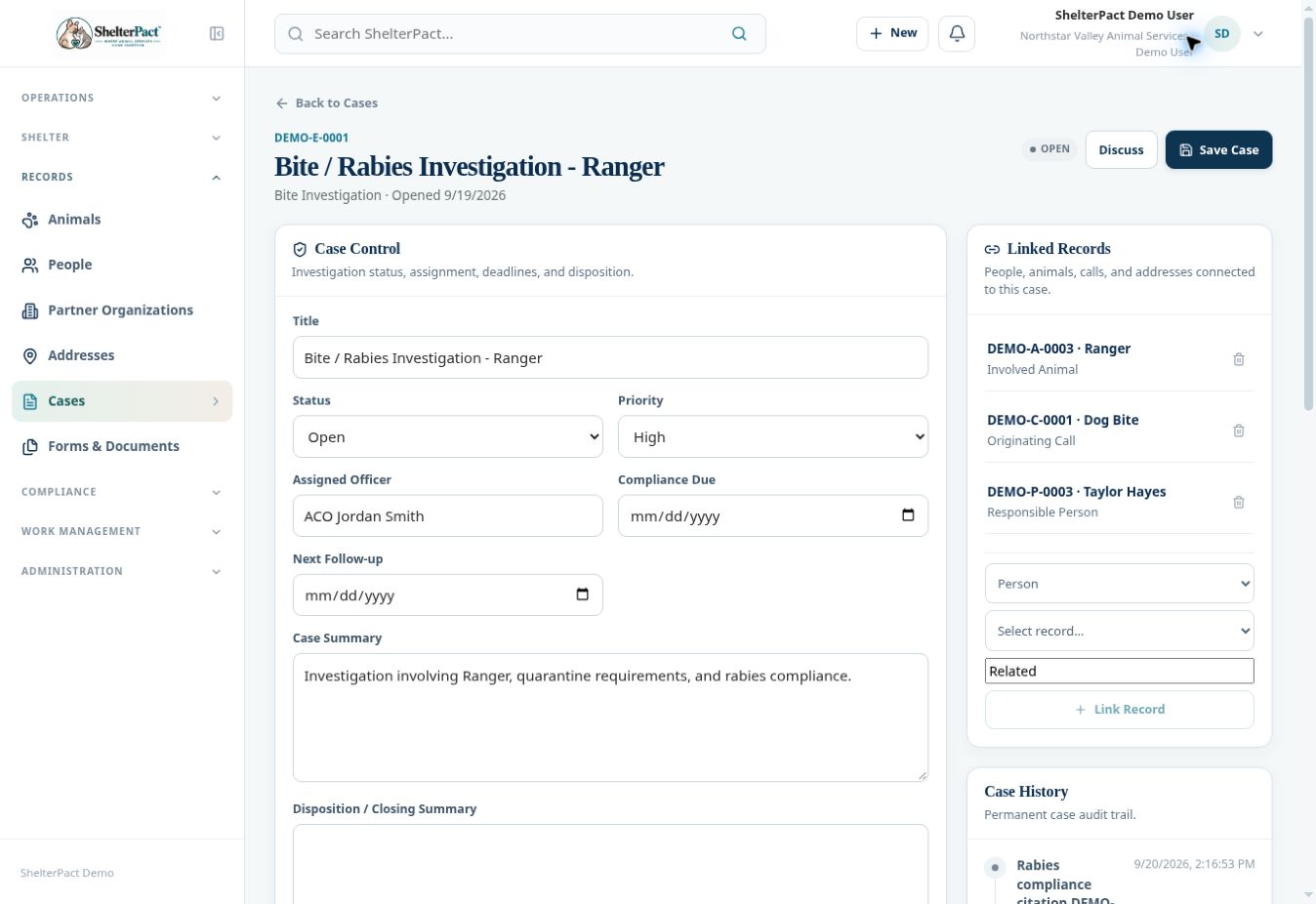Open the Person record type dropdown
Viewport: 1316px width, 904px height.
[1119, 584]
